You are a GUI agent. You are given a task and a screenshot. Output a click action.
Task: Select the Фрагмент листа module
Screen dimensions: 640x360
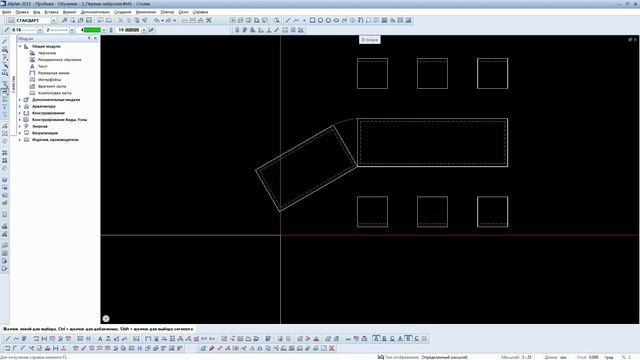click(52, 87)
